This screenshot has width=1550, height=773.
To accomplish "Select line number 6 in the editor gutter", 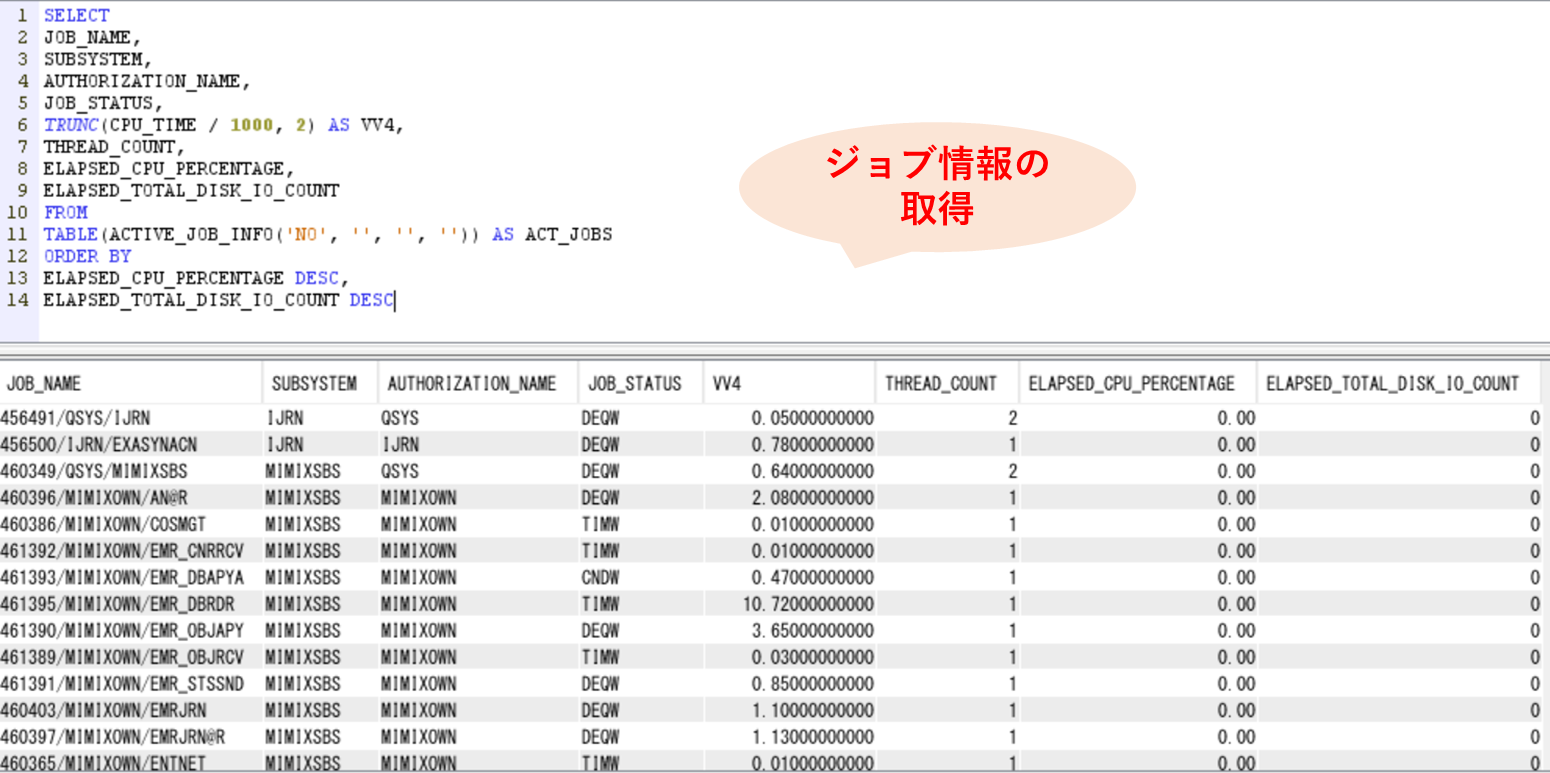I will (x=21, y=124).
